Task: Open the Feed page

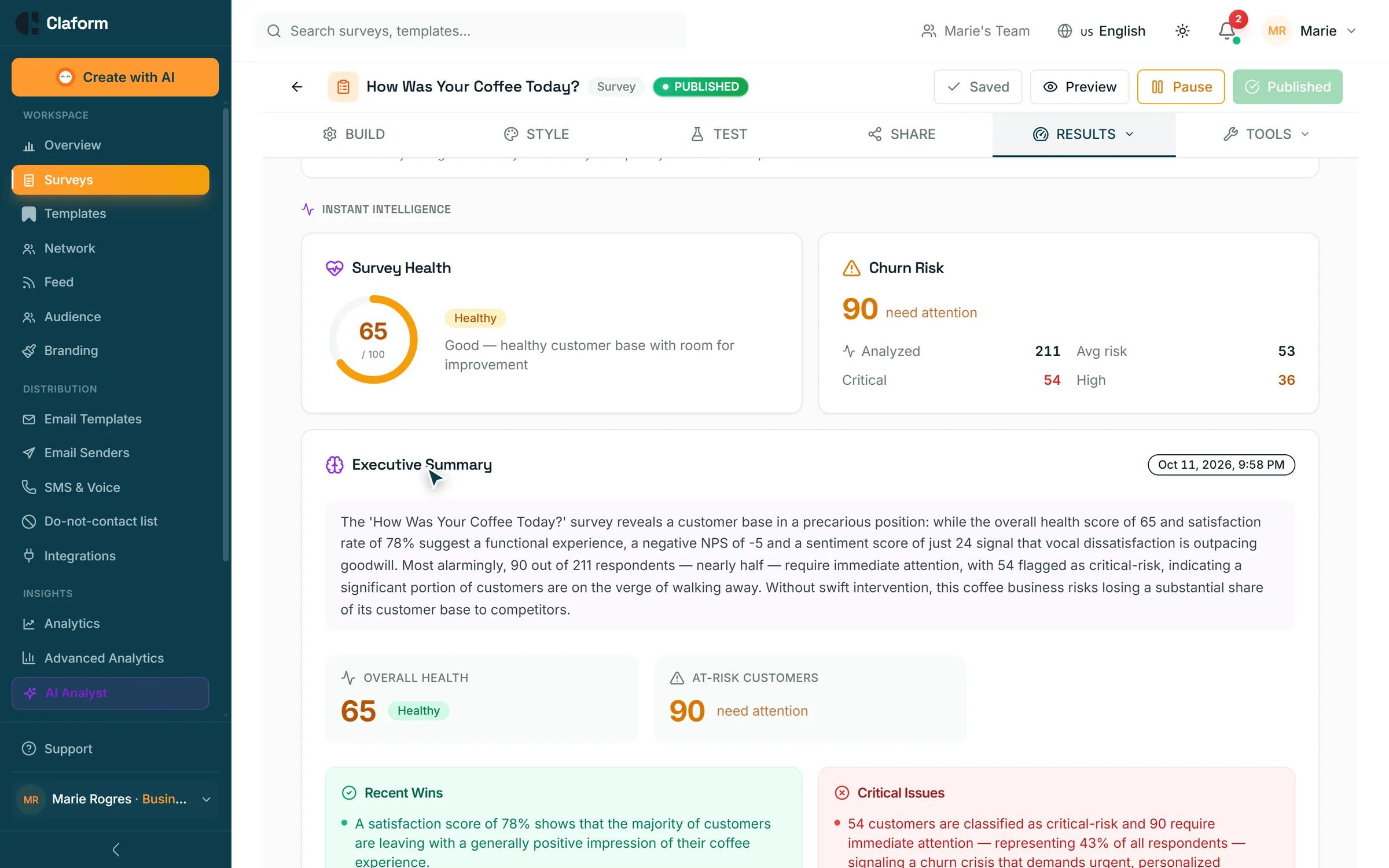Action: pos(110,282)
